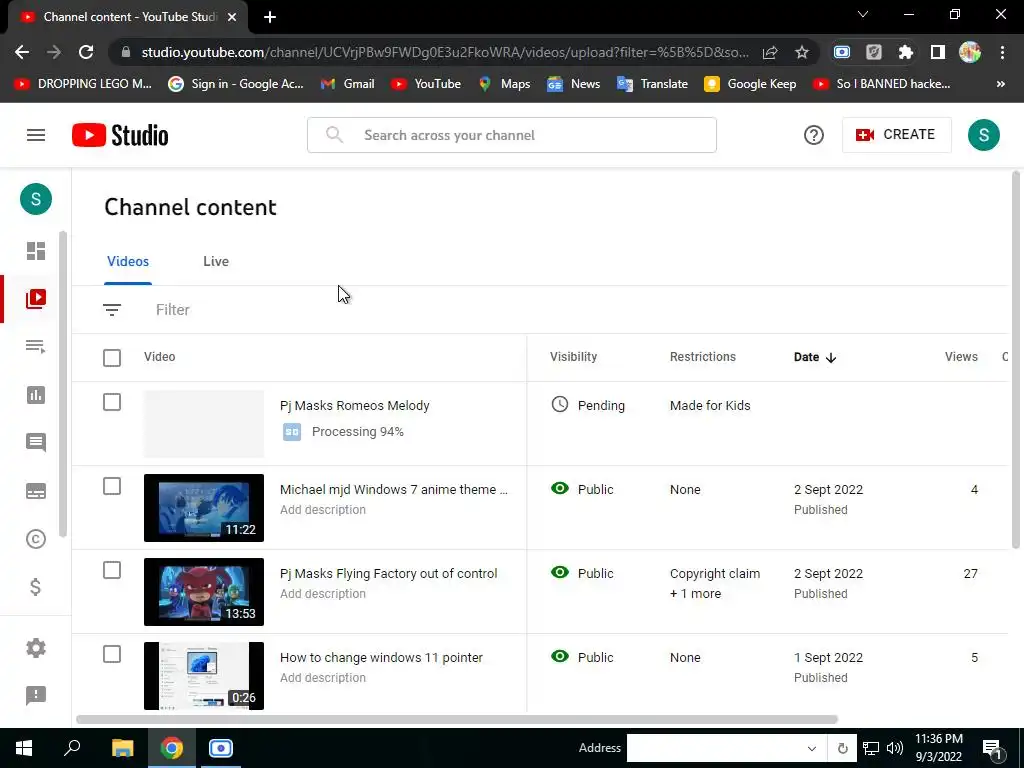Open Copyright icon in sidebar
The height and width of the screenshot is (768, 1024).
click(x=36, y=539)
